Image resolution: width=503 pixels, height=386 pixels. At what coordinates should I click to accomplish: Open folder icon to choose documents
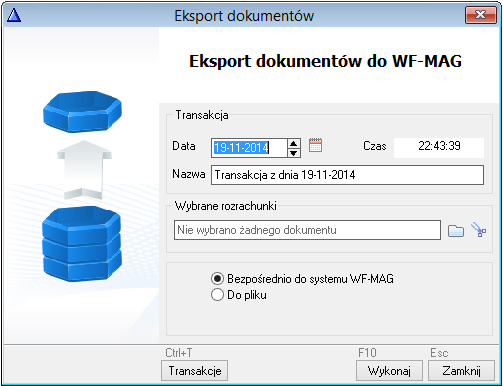[456, 230]
